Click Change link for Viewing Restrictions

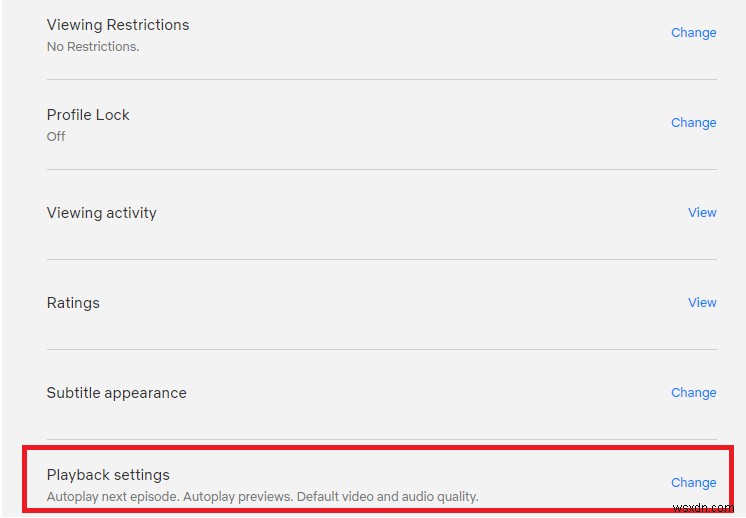pyautogui.click(x=693, y=32)
